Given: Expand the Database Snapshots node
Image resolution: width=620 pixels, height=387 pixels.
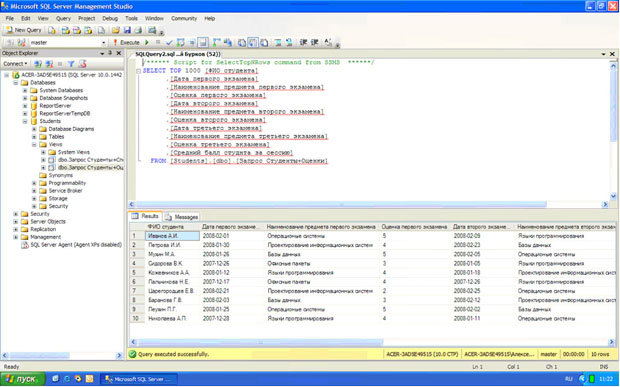Looking at the screenshot, I should tap(25, 98).
